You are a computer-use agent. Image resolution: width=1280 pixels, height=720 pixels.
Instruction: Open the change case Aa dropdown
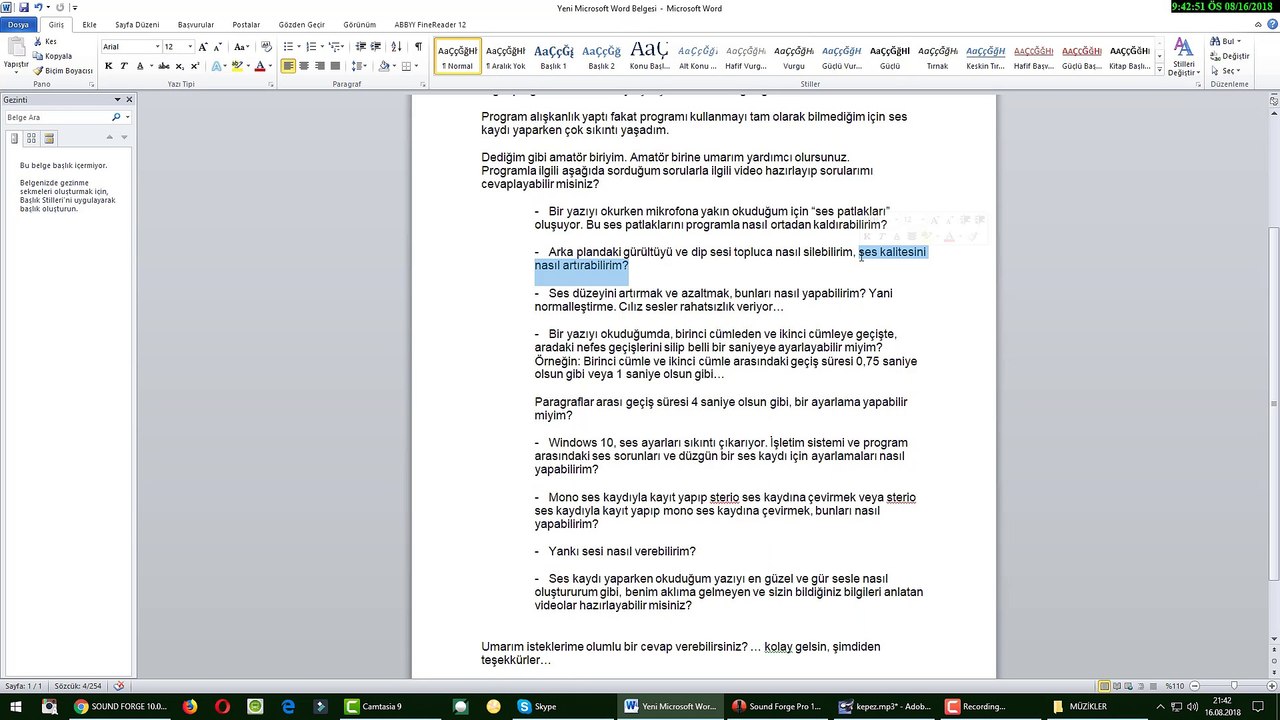[x=241, y=47]
